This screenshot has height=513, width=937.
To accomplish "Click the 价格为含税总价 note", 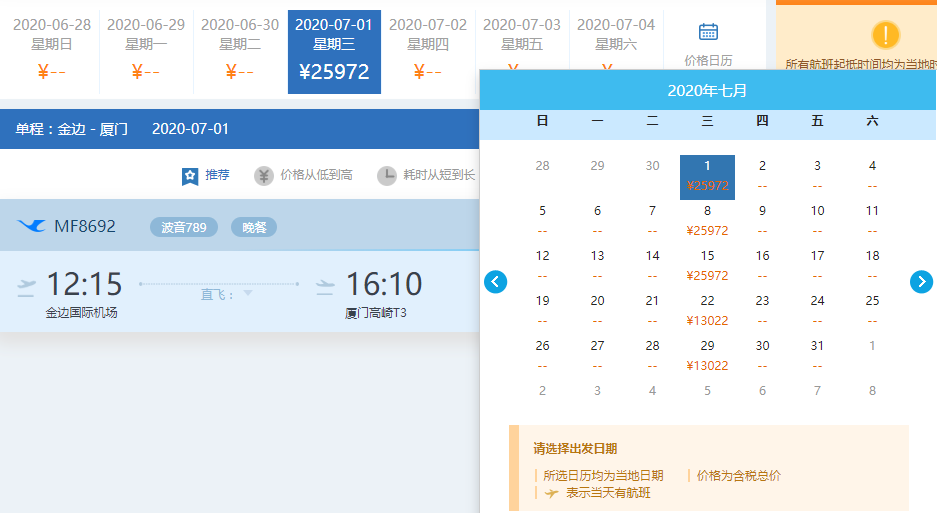I will pos(739,476).
